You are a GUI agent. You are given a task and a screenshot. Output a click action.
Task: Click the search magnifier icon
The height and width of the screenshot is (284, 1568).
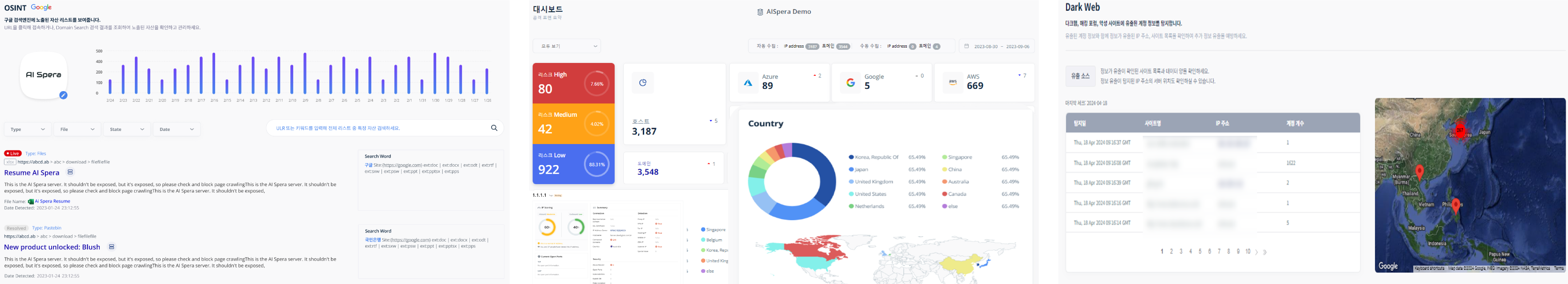pyautogui.click(x=494, y=128)
